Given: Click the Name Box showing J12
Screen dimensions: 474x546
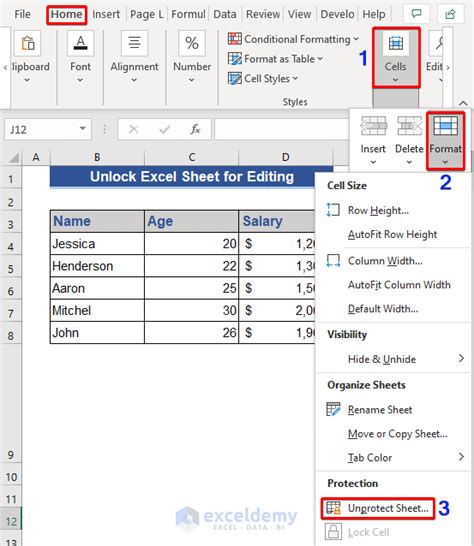Looking at the screenshot, I should click(x=48, y=130).
